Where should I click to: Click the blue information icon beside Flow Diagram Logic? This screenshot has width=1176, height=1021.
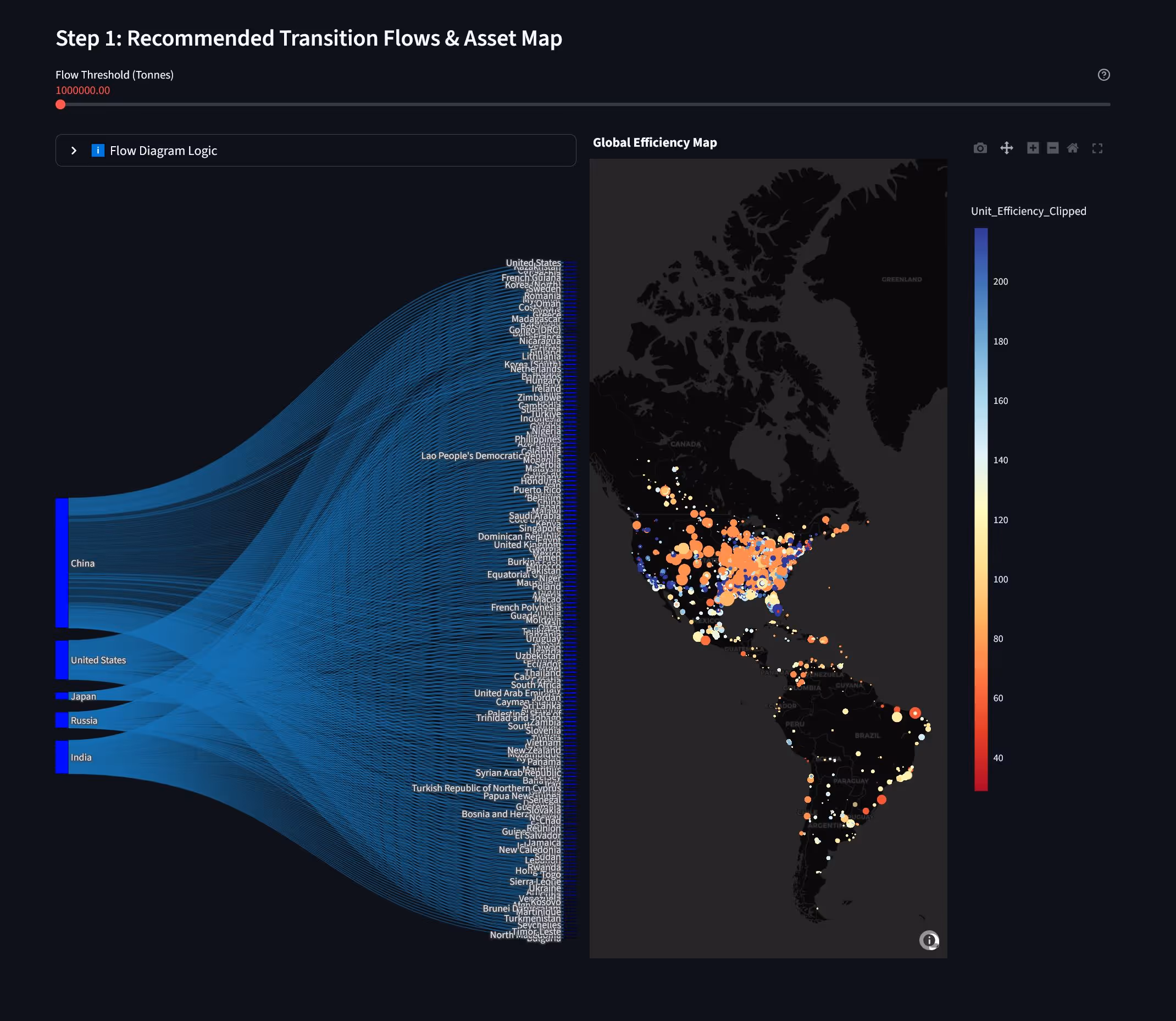[x=97, y=151]
